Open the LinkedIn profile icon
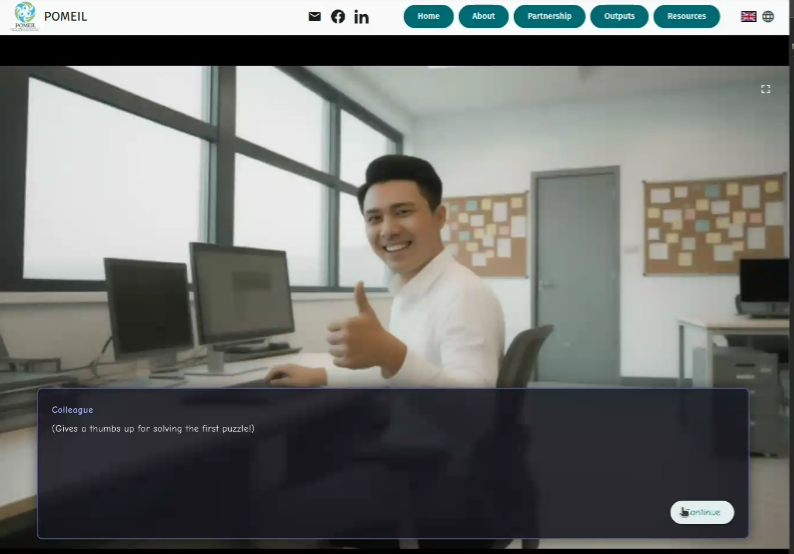This screenshot has height=554, width=794. click(x=361, y=17)
